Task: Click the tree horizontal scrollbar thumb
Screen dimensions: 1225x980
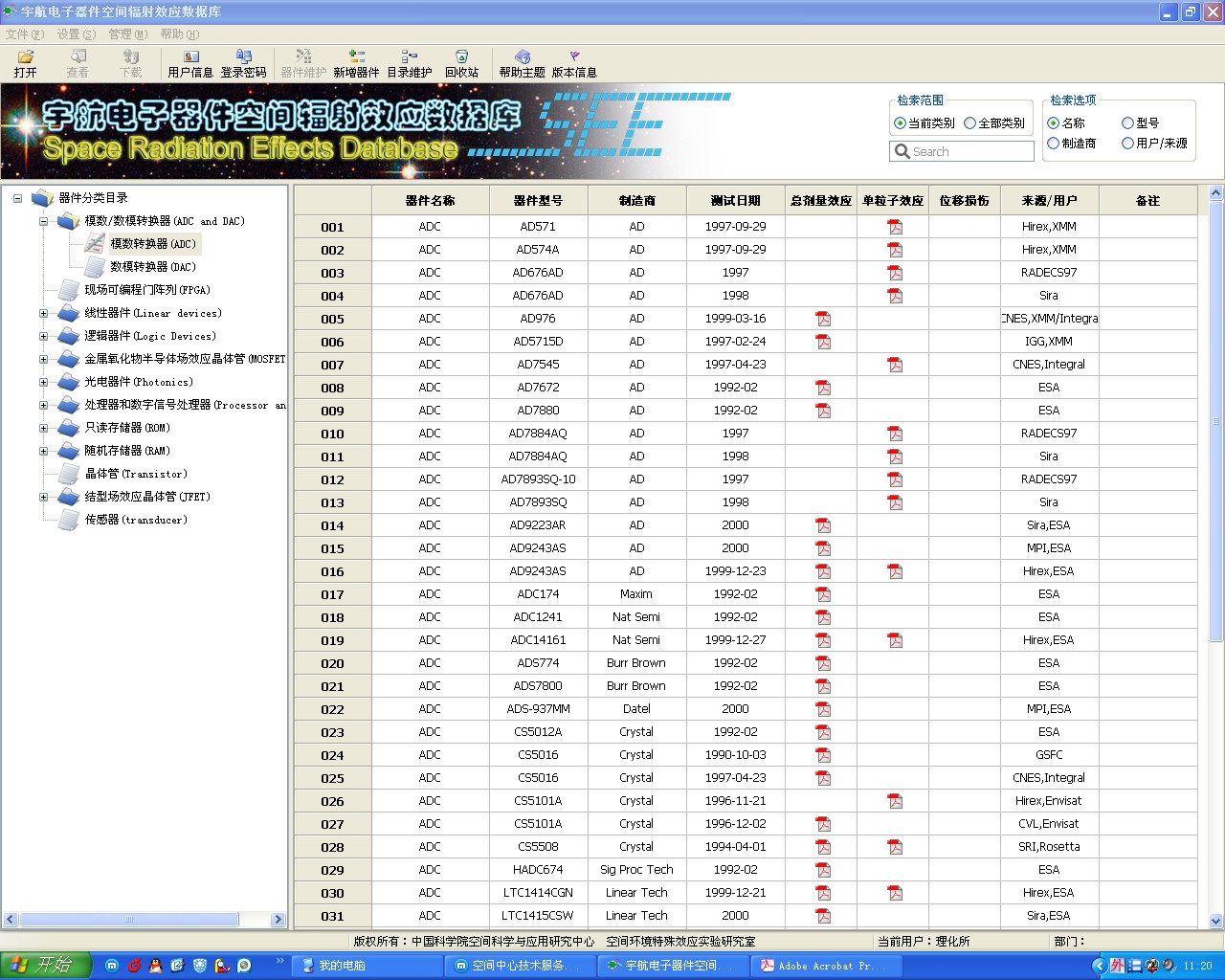Action: [129, 920]
